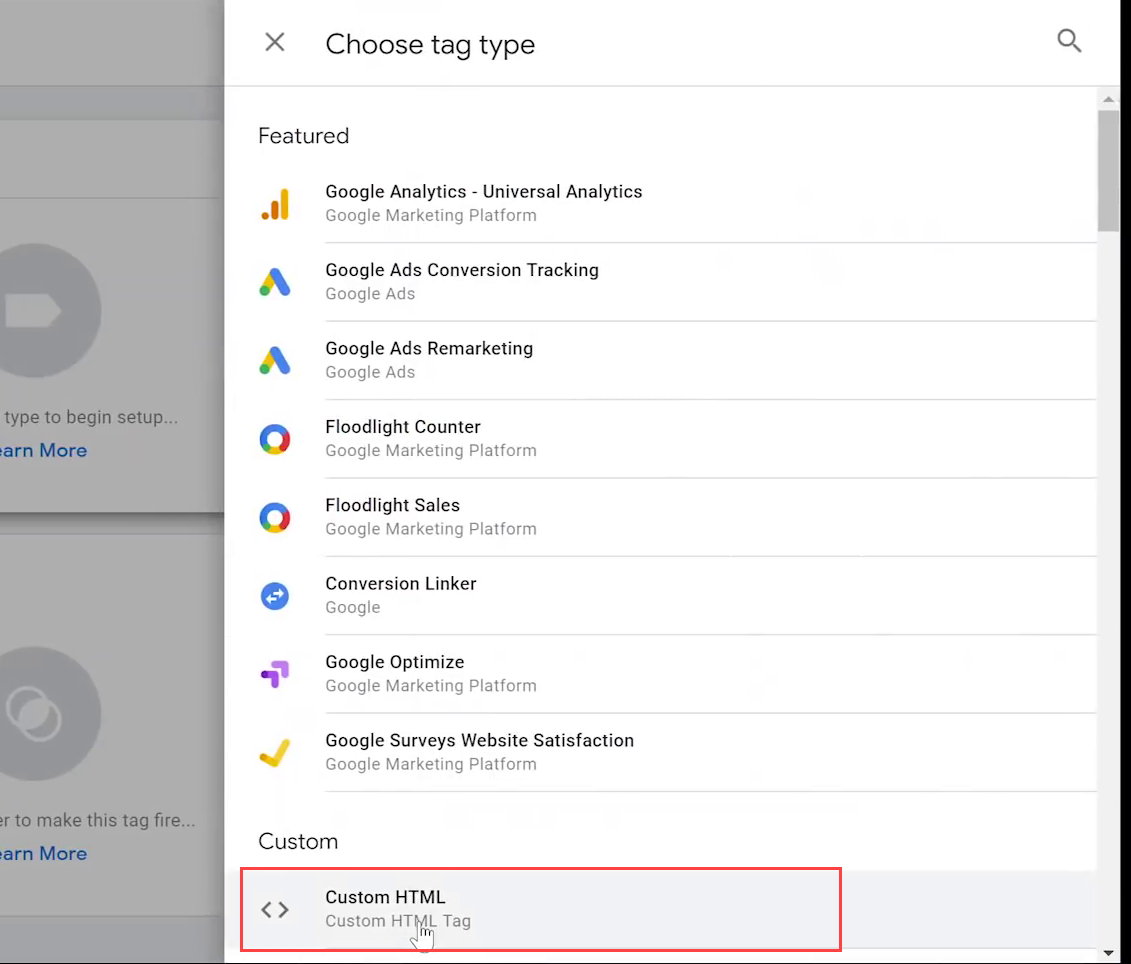Click the Google Surveys checkmark icon
This screenshot has width=1131, height=964.
pos(275,753)
